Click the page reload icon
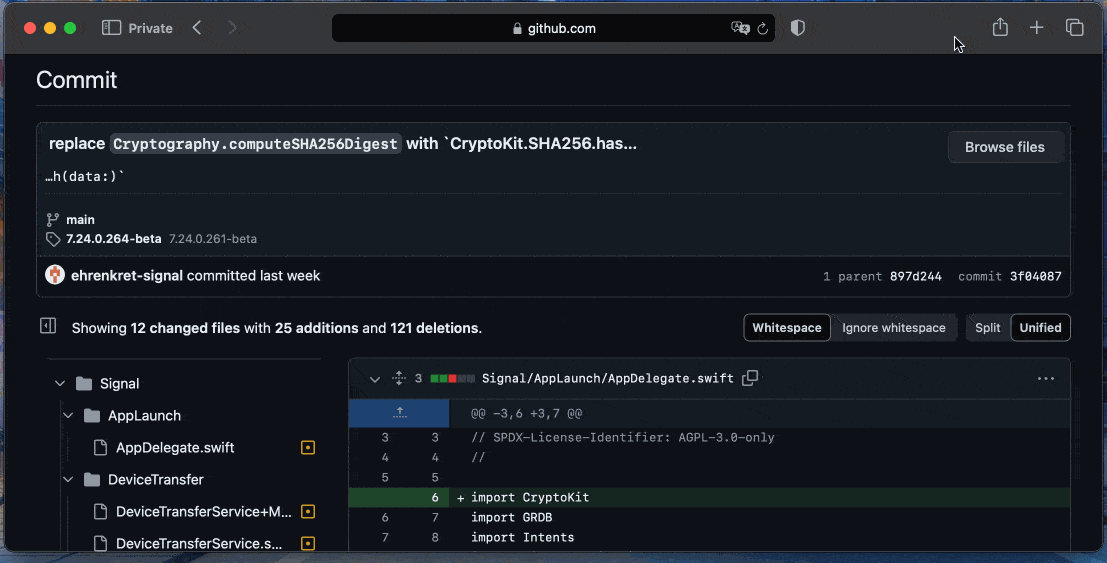1107x563 pixels. (763, 29)
